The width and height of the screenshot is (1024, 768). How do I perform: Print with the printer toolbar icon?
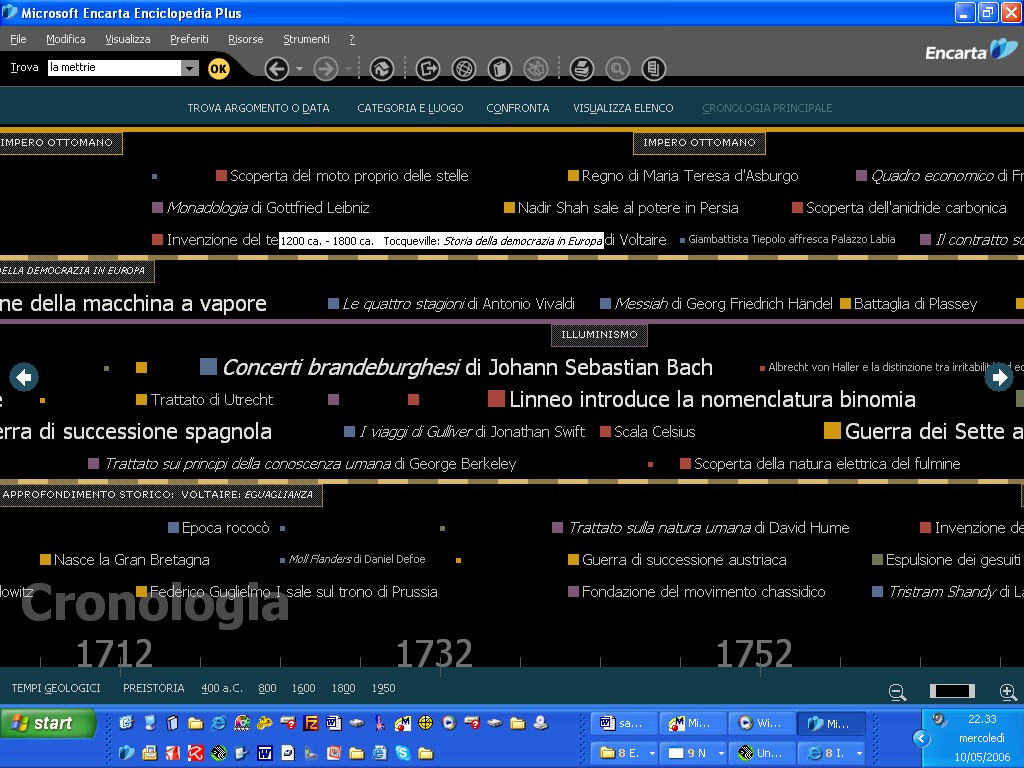coord(581,69)
